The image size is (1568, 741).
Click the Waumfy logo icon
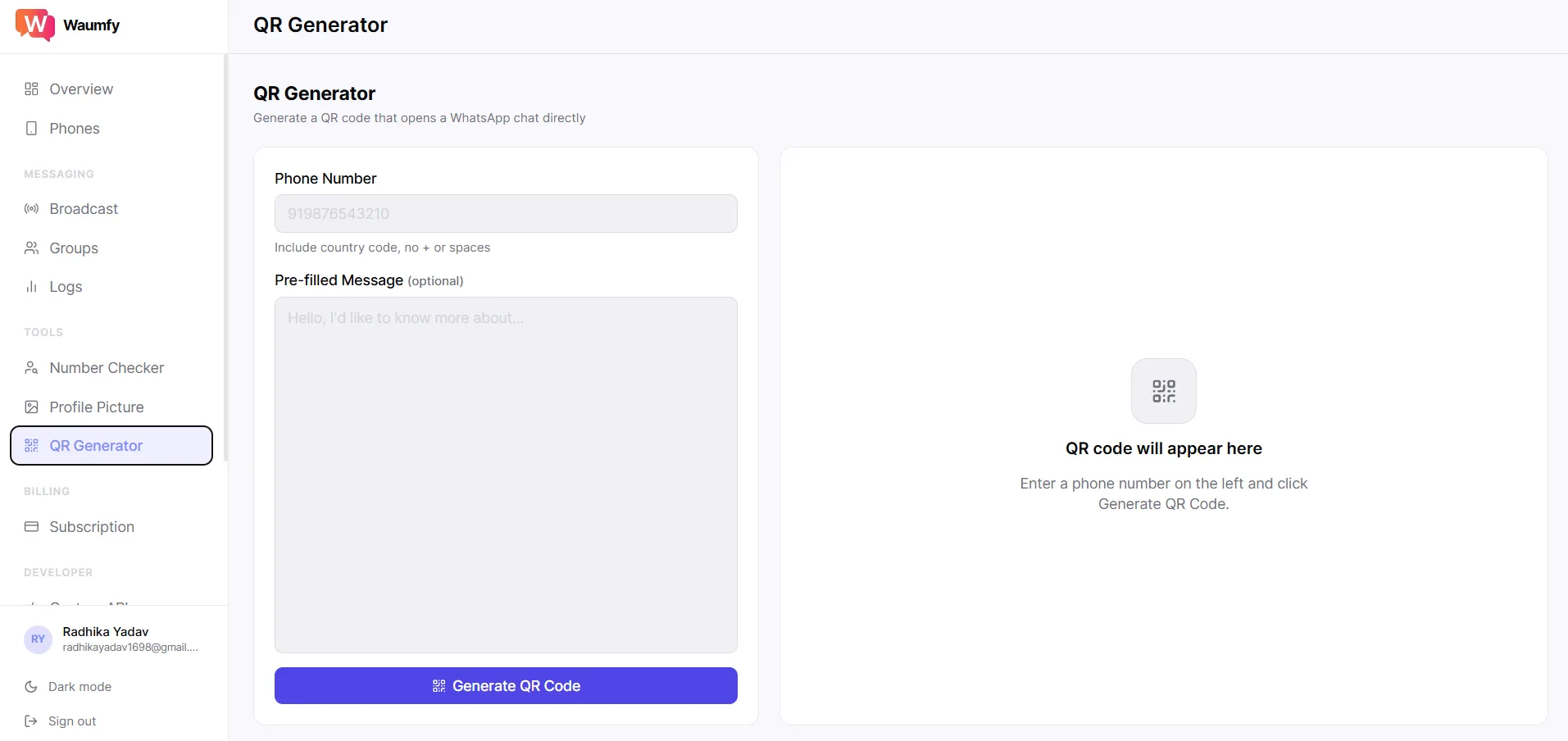34,25
